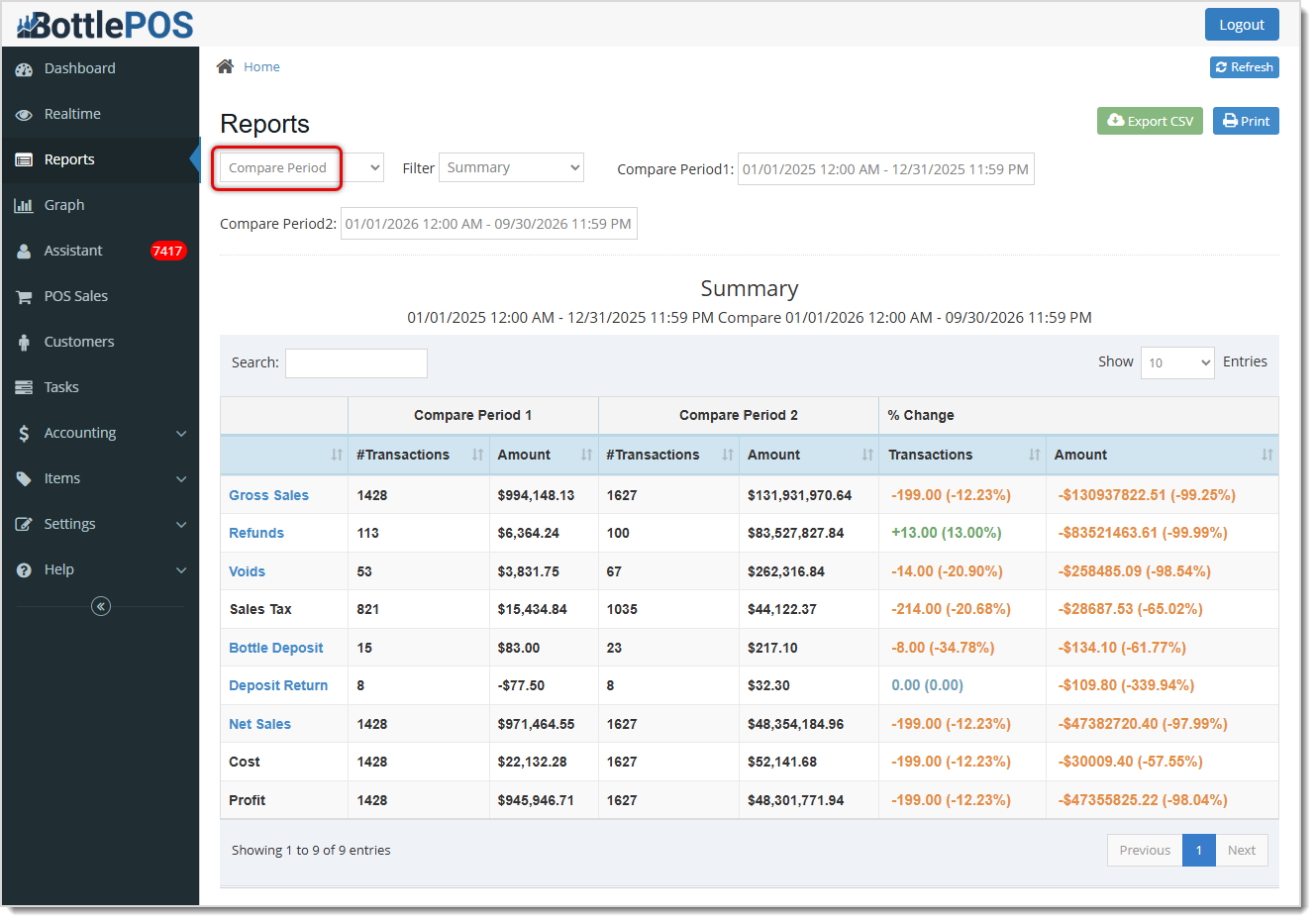
Task: Expand the Settings submenu chevron
Action: pos(181,525)
